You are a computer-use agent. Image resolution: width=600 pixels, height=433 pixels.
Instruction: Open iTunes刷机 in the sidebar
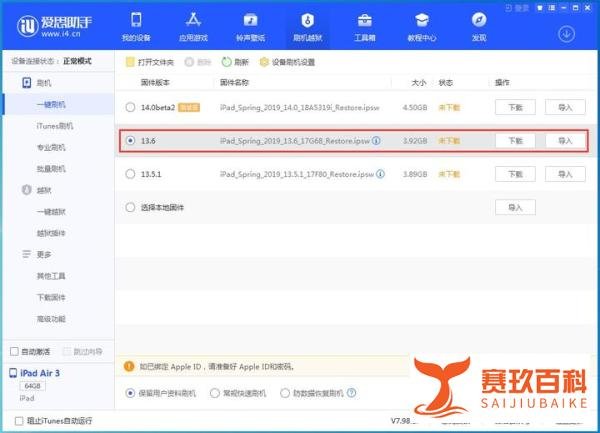pyautogui.click(x=55, y=126)
